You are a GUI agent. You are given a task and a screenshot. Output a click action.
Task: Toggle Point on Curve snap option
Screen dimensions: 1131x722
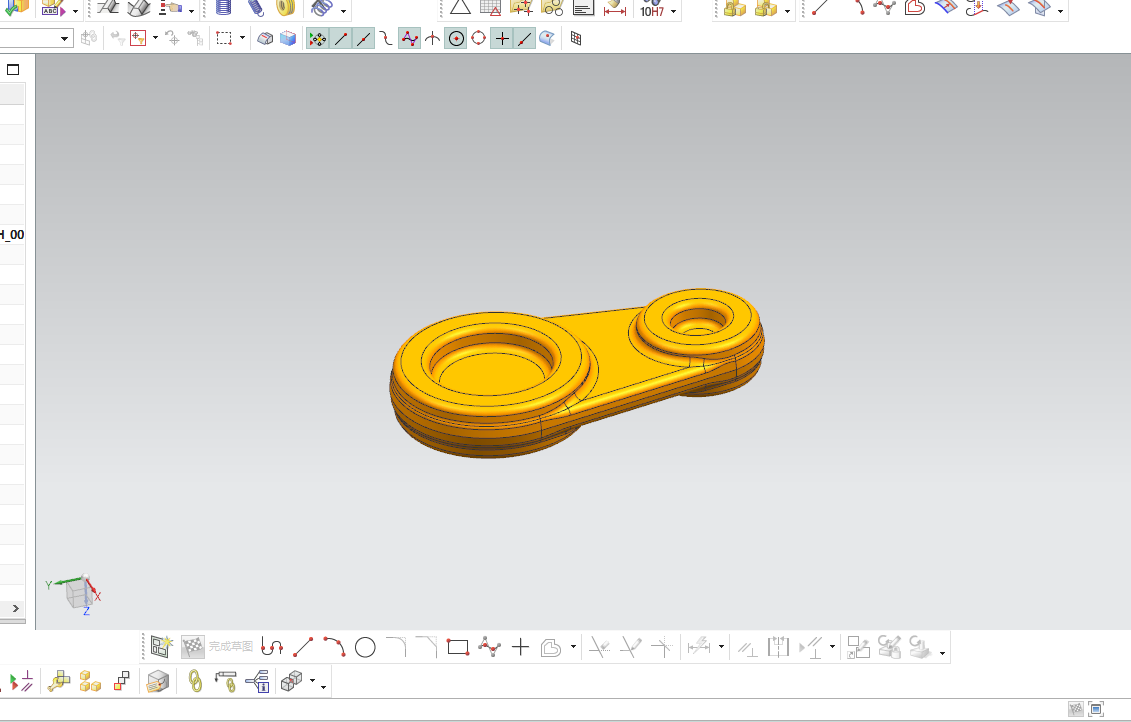point(524,38)
